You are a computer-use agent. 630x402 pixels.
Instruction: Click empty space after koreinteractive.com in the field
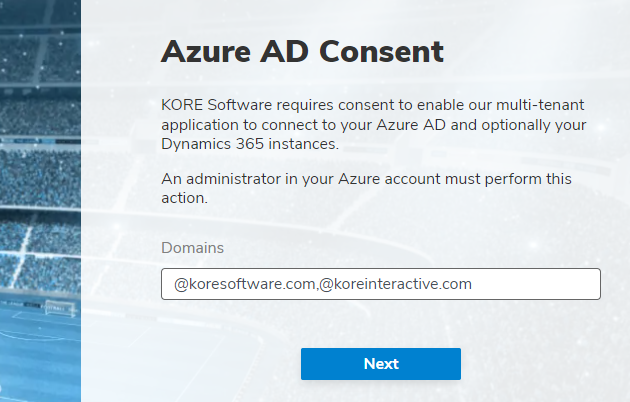pos(534,284)
